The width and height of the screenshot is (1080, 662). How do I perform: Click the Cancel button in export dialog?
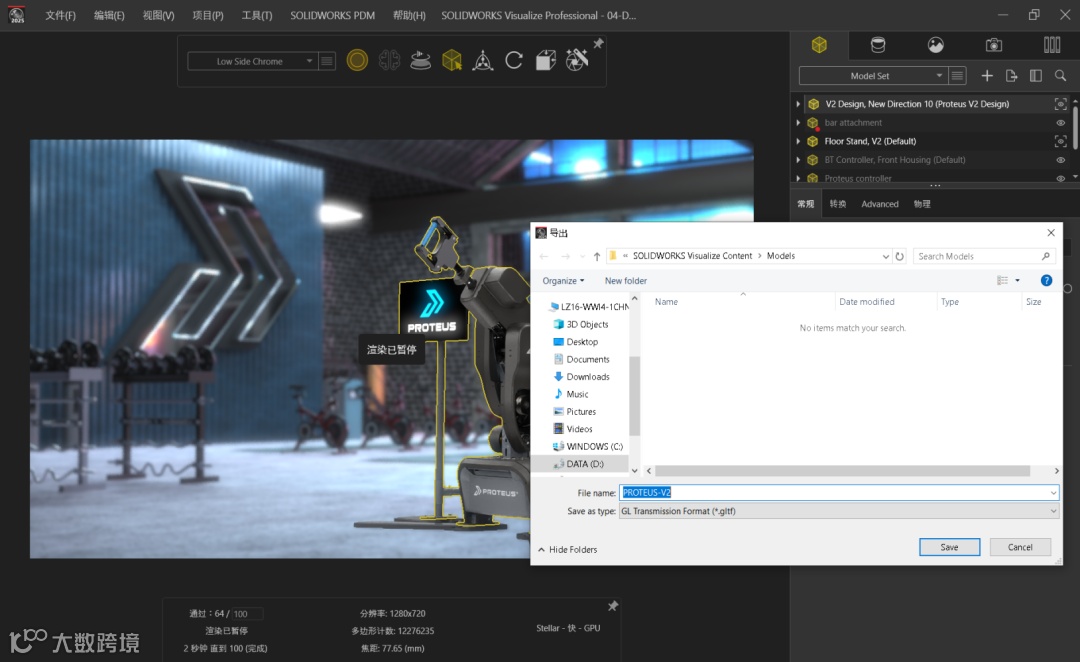(x=1020, y=547)
